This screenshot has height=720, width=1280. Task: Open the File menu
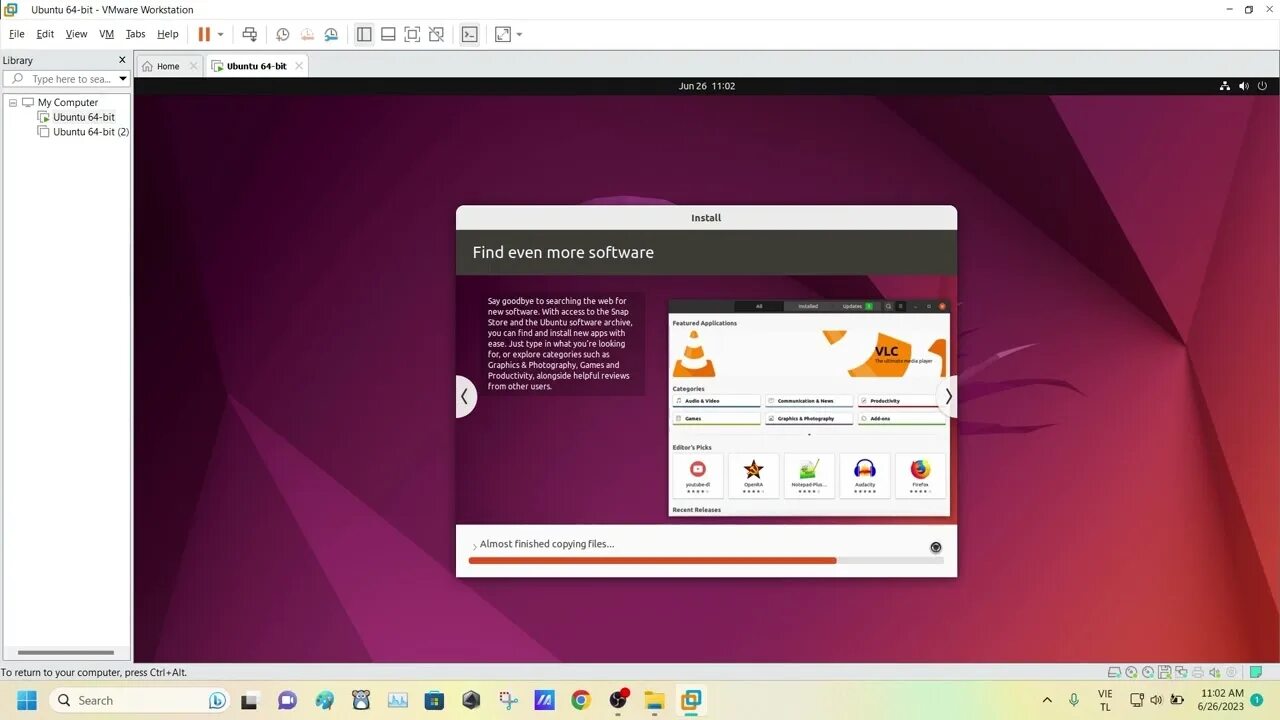tap(17, 34)
